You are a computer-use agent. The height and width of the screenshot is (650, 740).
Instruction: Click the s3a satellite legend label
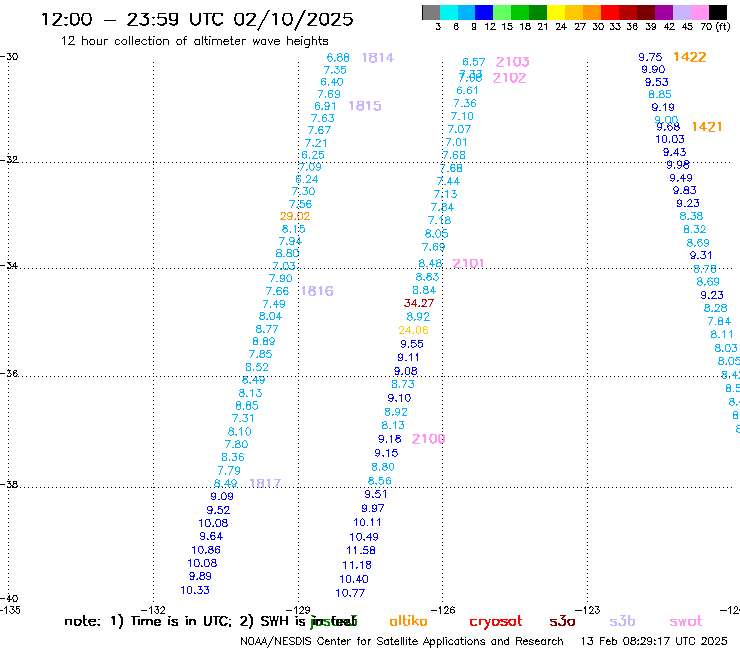[562, 621]
